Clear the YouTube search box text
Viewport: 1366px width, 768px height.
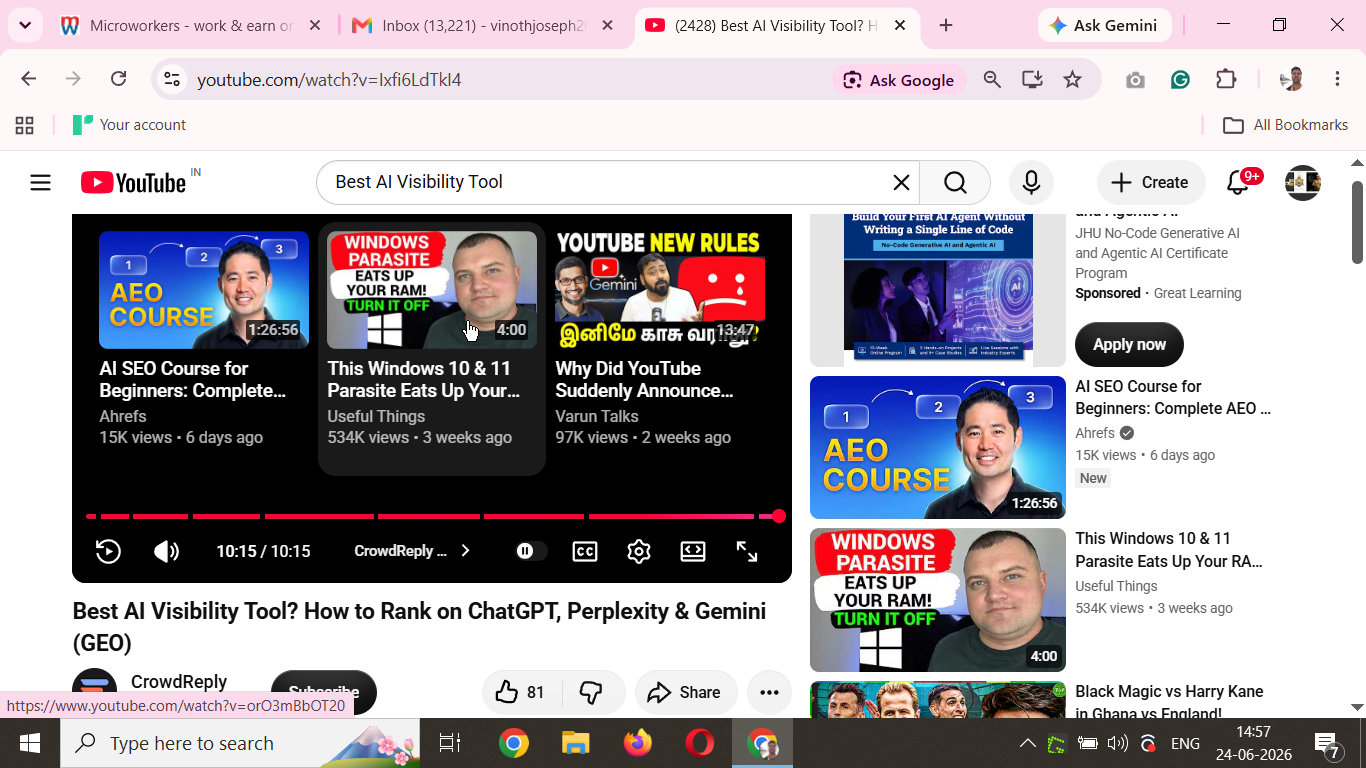901,182
